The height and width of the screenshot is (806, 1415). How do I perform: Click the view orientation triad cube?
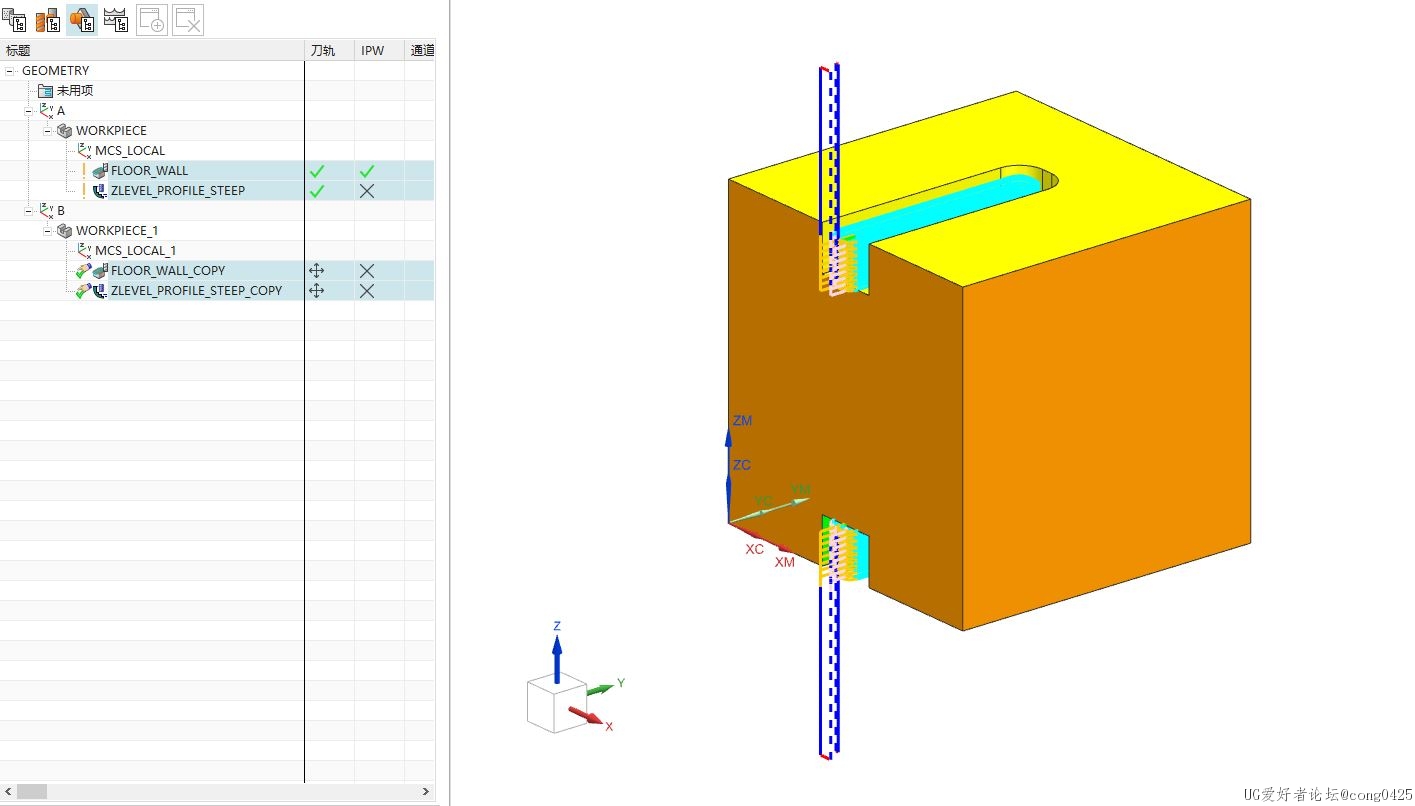click(x=556, y=702)
